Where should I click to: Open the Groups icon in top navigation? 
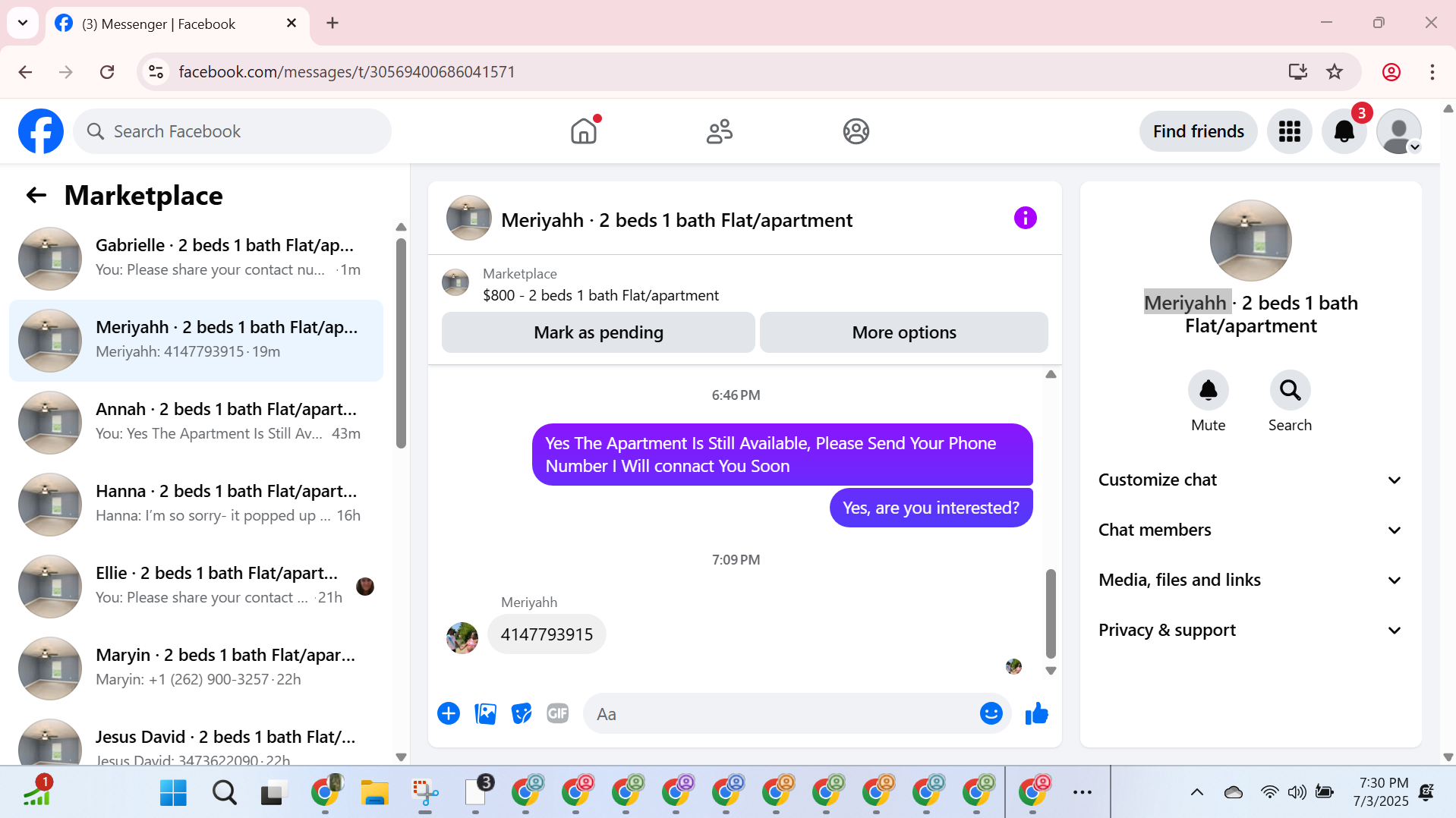point(856,131)
